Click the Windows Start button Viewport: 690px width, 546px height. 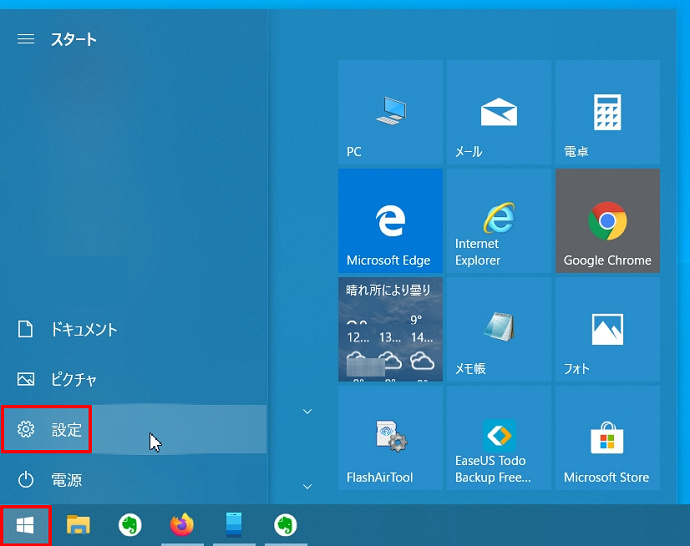point(25,525)
